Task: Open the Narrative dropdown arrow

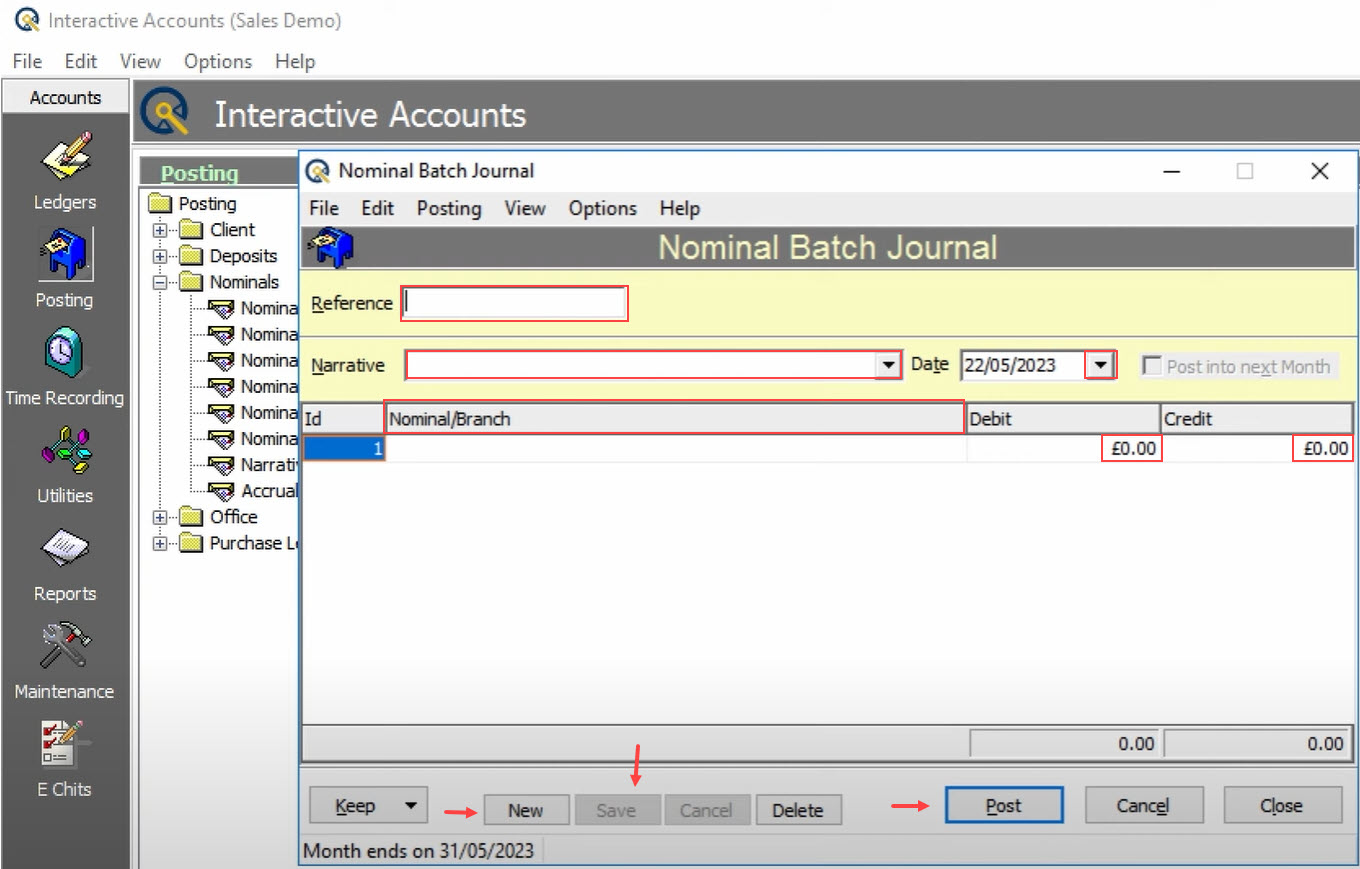Action: tap(888, 365)
